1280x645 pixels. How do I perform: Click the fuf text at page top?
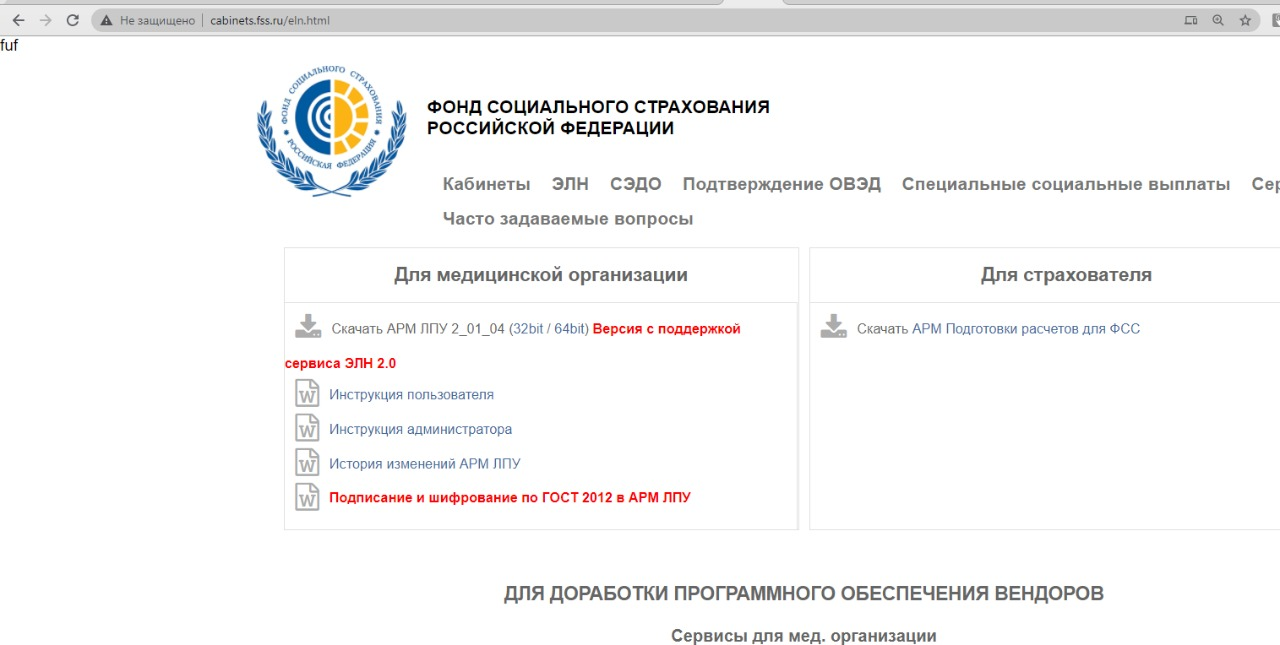point(9,45)
